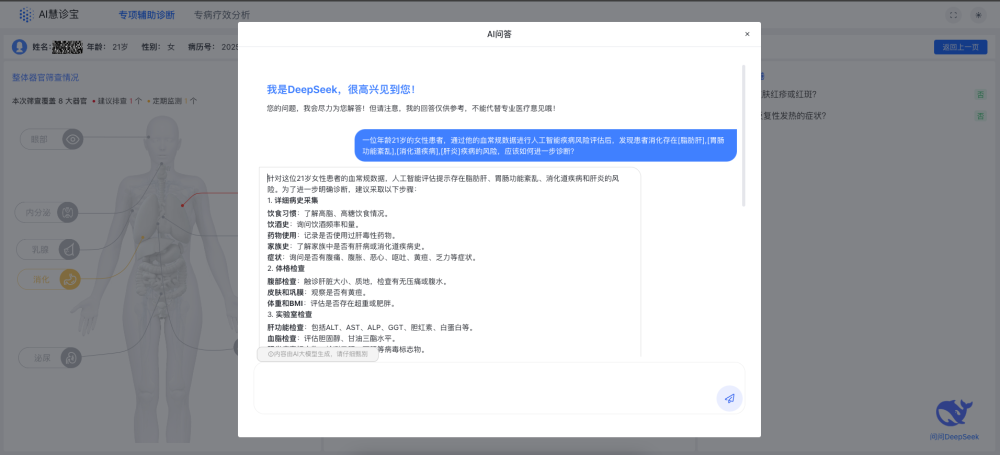1000x455 pixels.
Task: Click the blue user question bubble
Action: point(545,145)
